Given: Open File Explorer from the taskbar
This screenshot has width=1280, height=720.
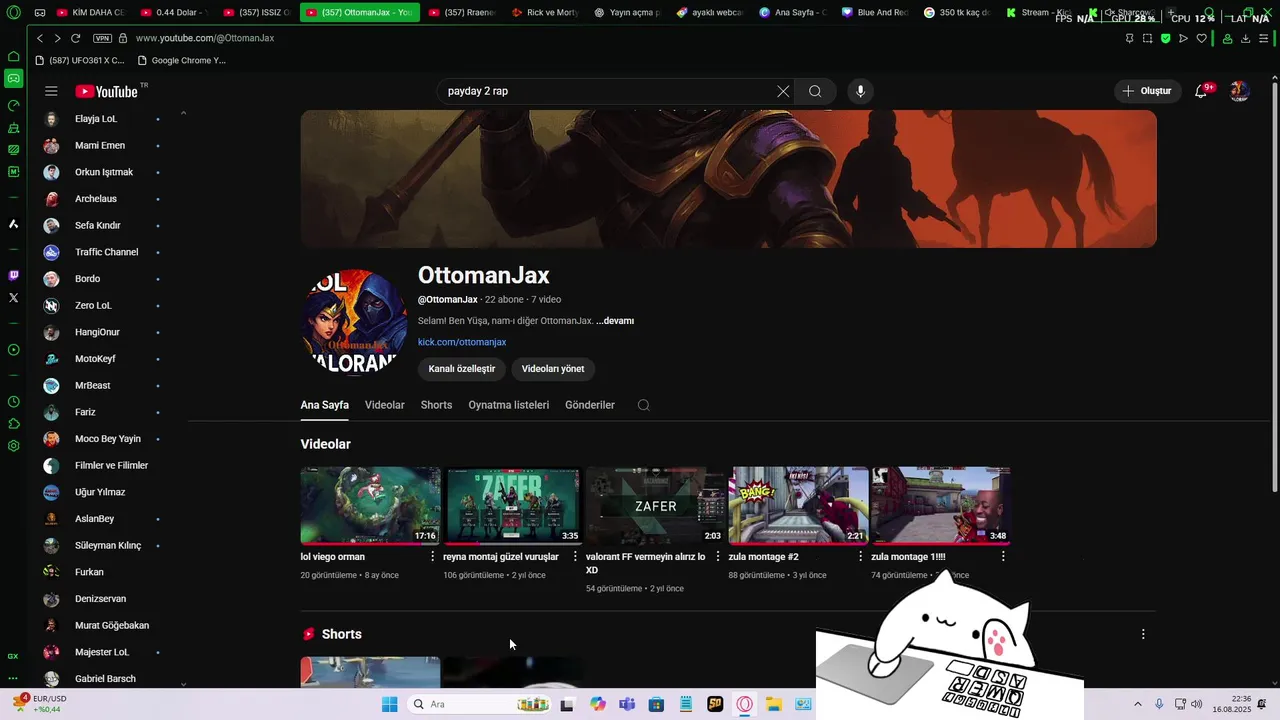Looking at the screenshot, I should click(774, 704).
